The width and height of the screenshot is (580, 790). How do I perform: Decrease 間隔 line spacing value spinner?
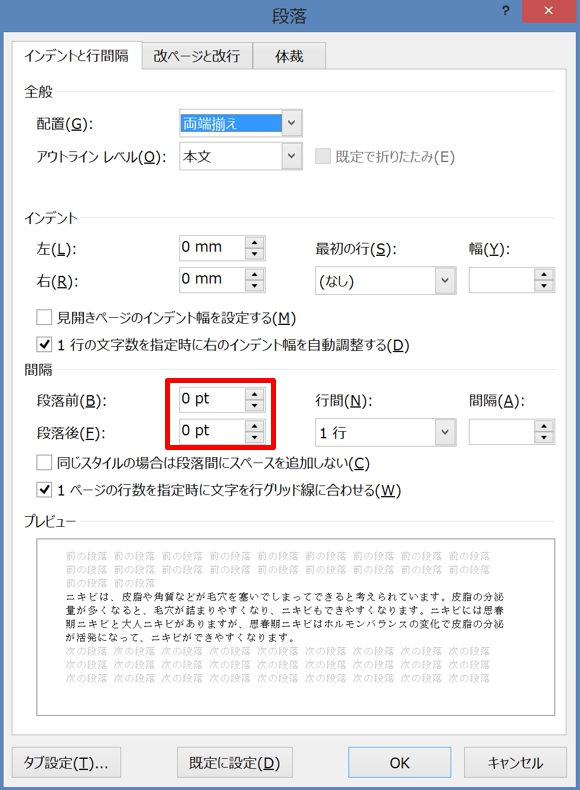[x=544, y=437]
